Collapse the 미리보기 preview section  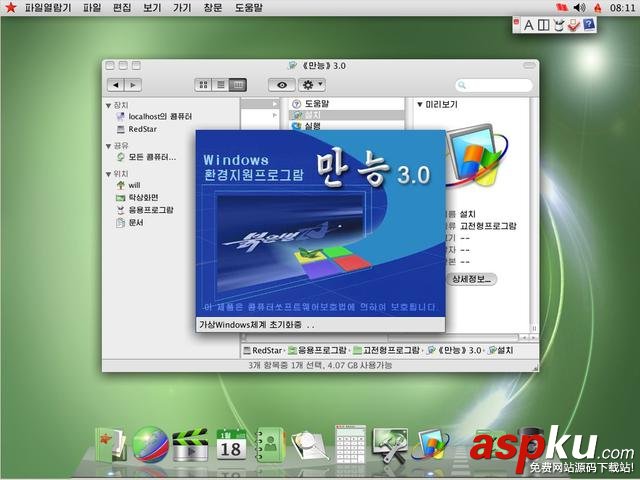click(x=420, y=104)
